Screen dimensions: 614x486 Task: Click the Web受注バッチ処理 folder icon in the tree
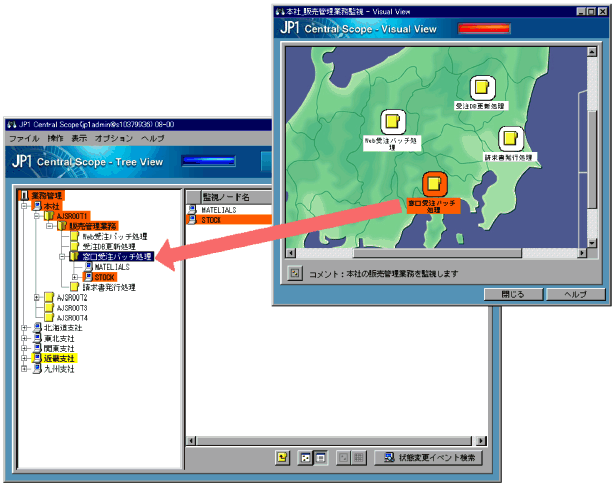pos(74,236)
